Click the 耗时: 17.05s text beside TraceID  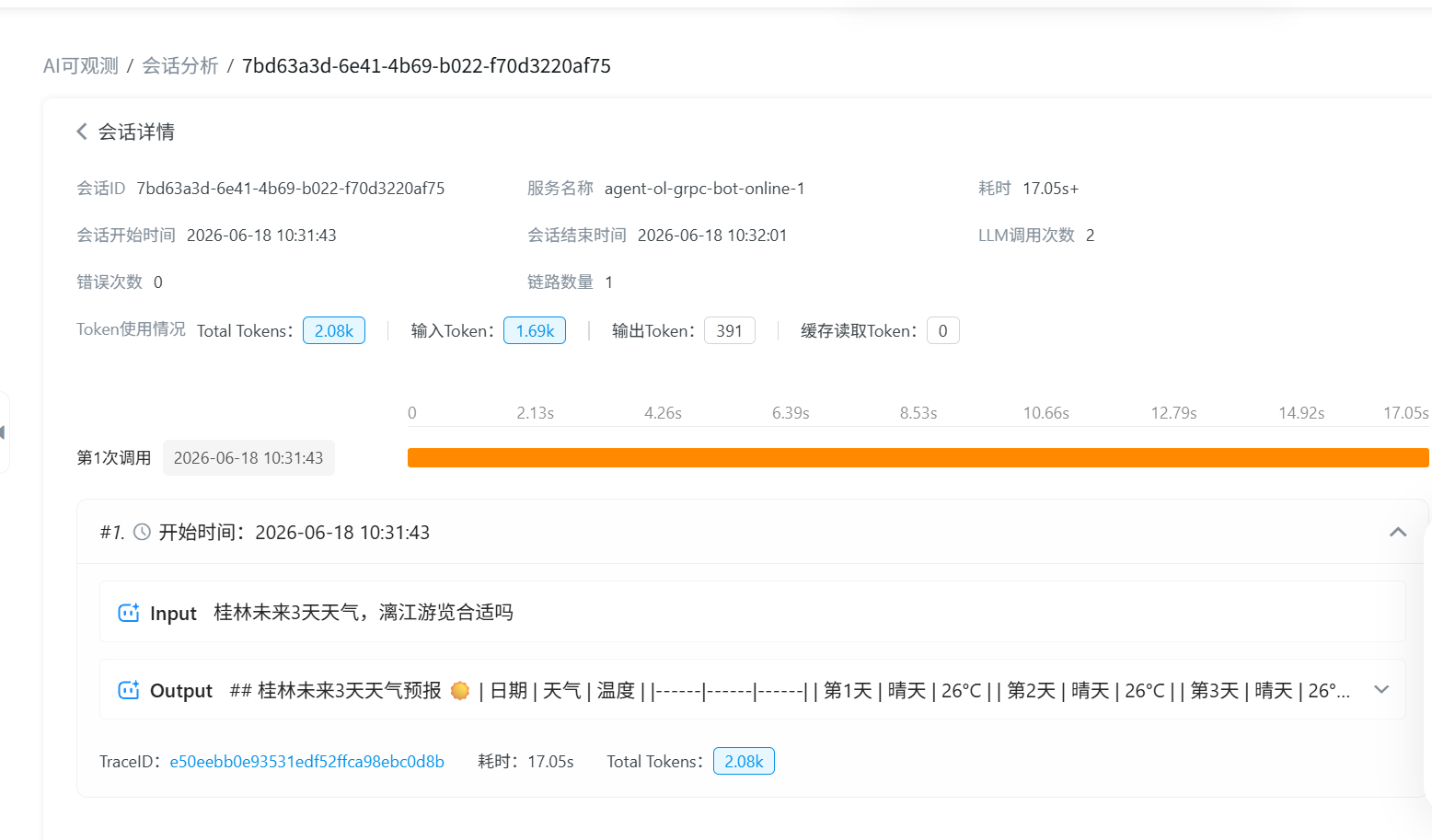tap(525, 762)
